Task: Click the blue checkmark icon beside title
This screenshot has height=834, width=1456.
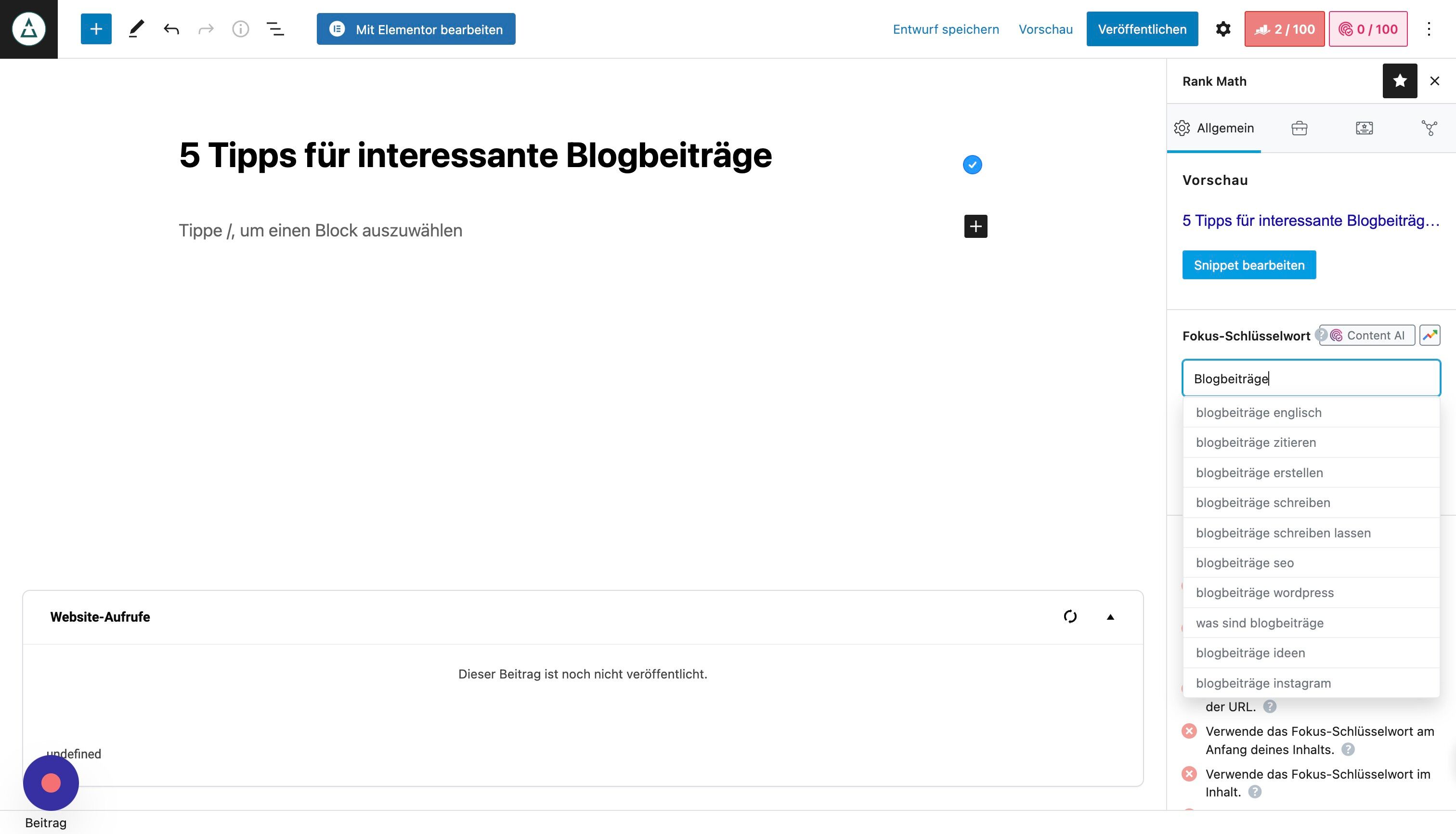Action: 972,165
